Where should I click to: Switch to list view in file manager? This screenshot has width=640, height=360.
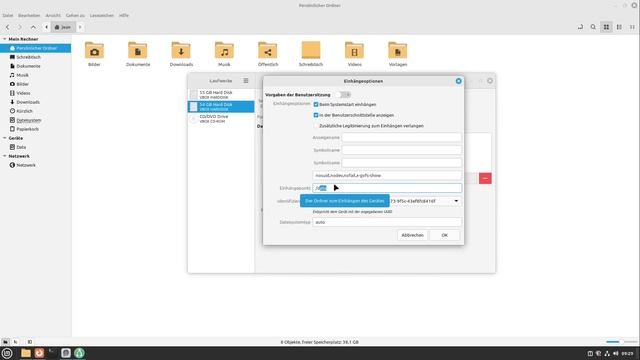[x=619, y=27]
